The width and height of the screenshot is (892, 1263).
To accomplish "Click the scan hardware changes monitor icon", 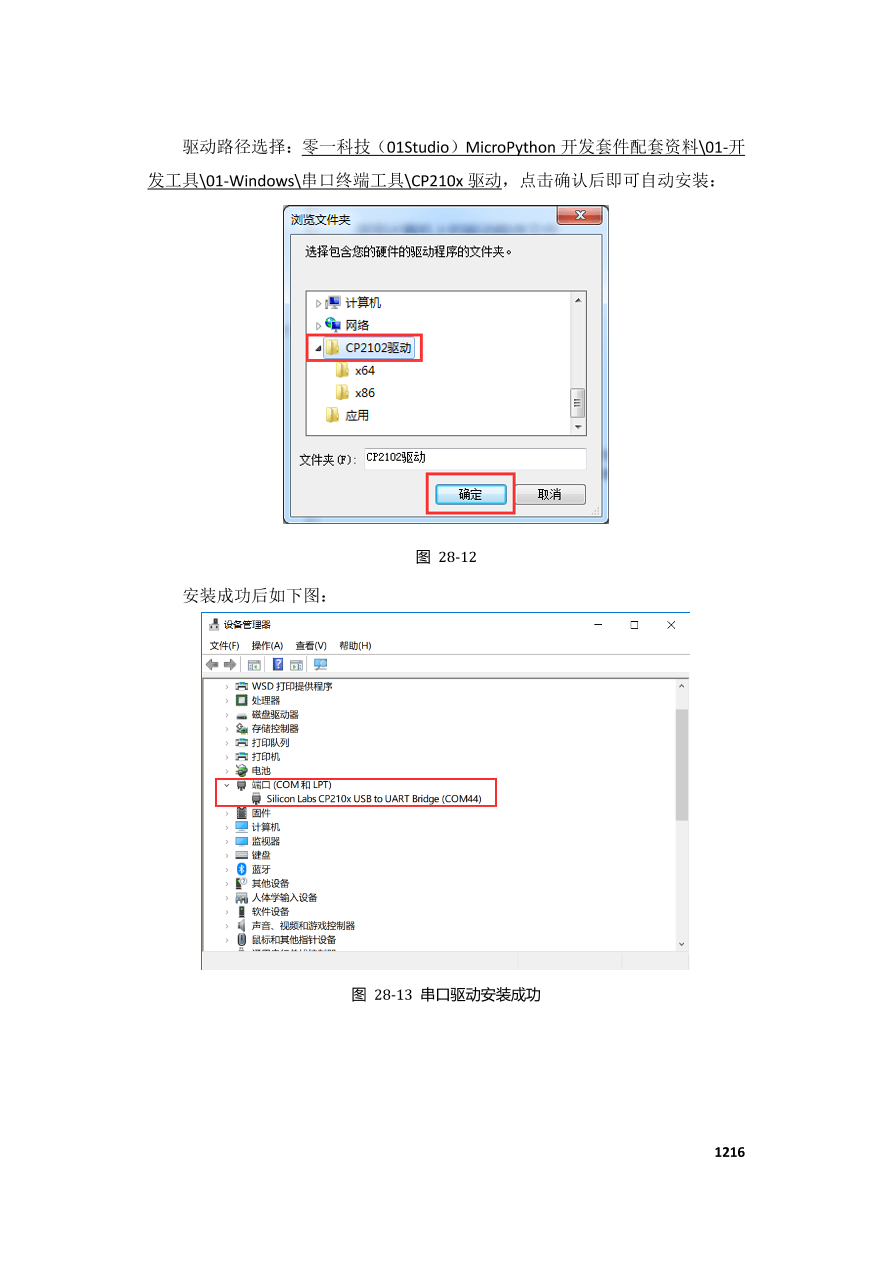I will (320, 665).
